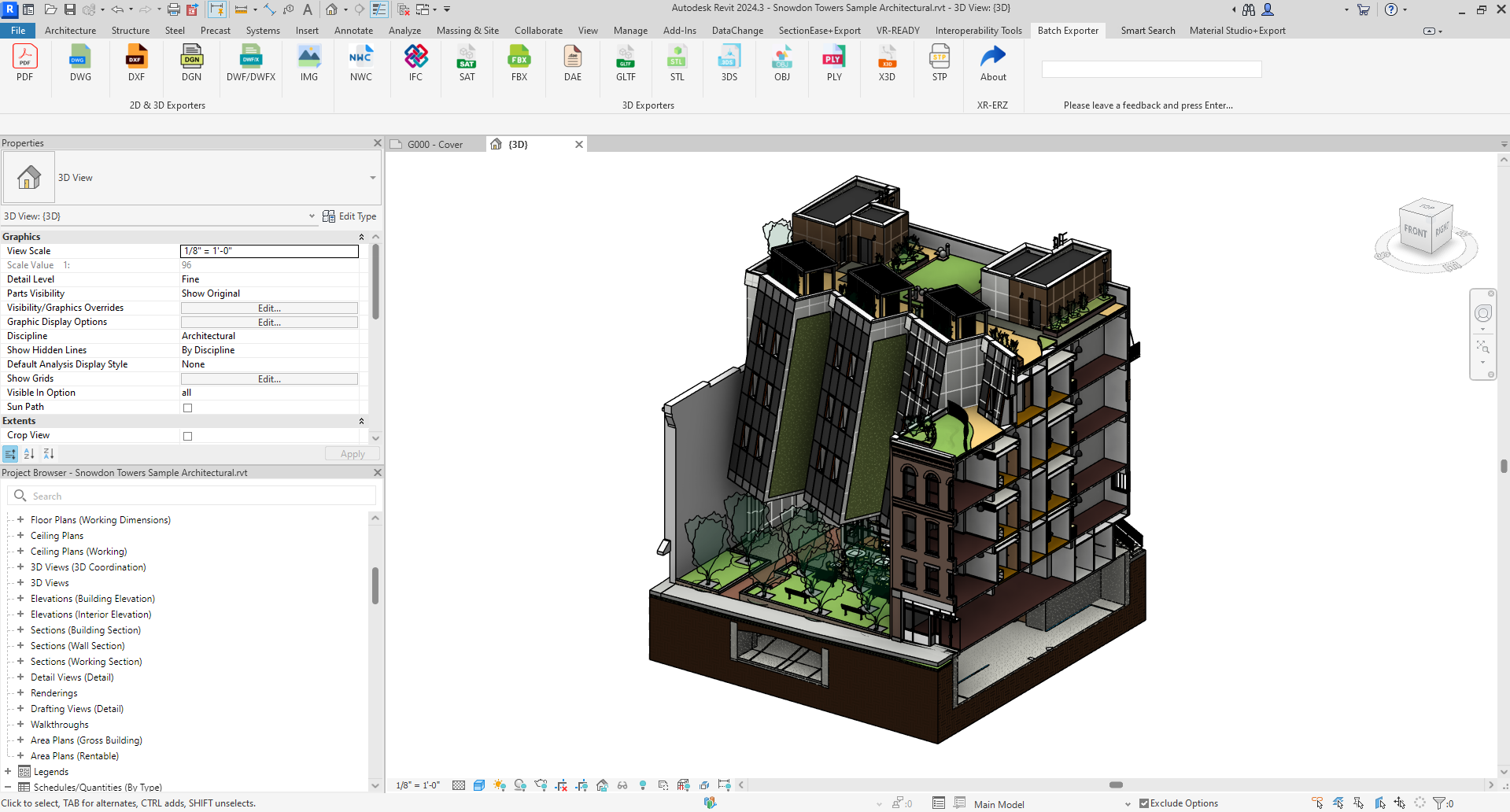This screenshot has width=1510, height=812.
Task: Expand the Legends tree node
Action: click(8, 772)
